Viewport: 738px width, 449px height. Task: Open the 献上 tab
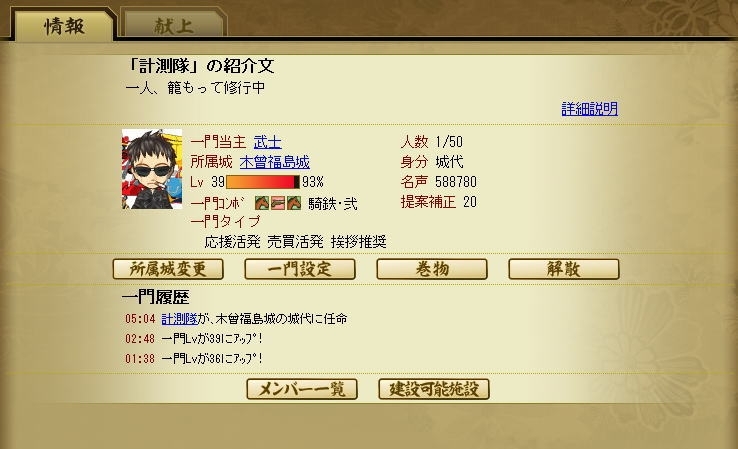(x=174, y=25)
